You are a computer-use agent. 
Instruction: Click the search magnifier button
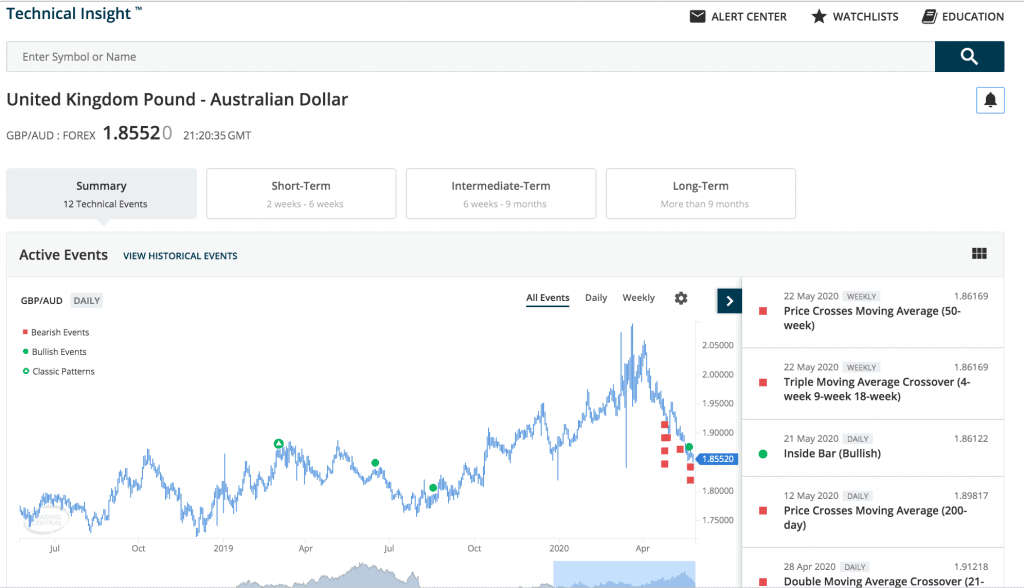[969, 57]
